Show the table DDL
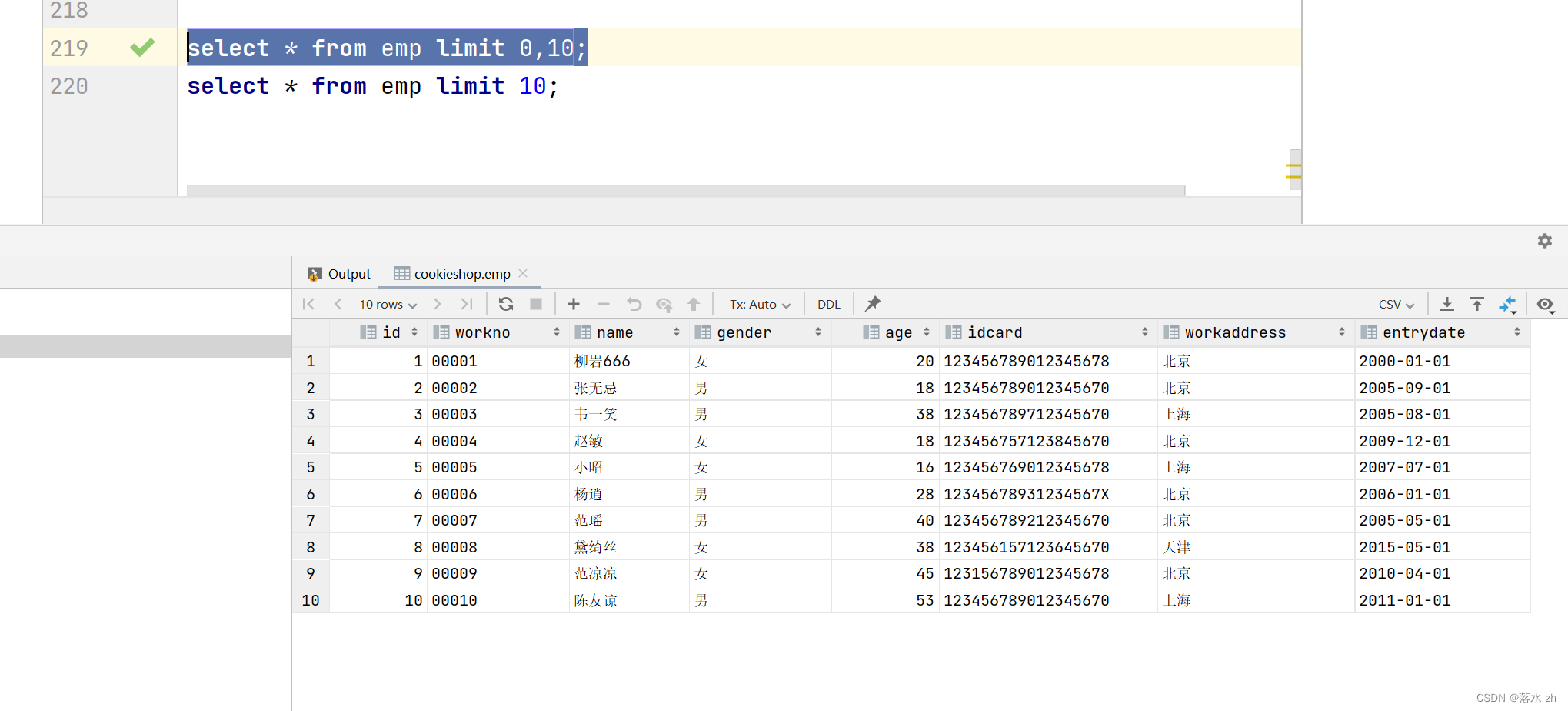Image resolution: width=1568 pixels, height=711 pixels. [829, 305]
